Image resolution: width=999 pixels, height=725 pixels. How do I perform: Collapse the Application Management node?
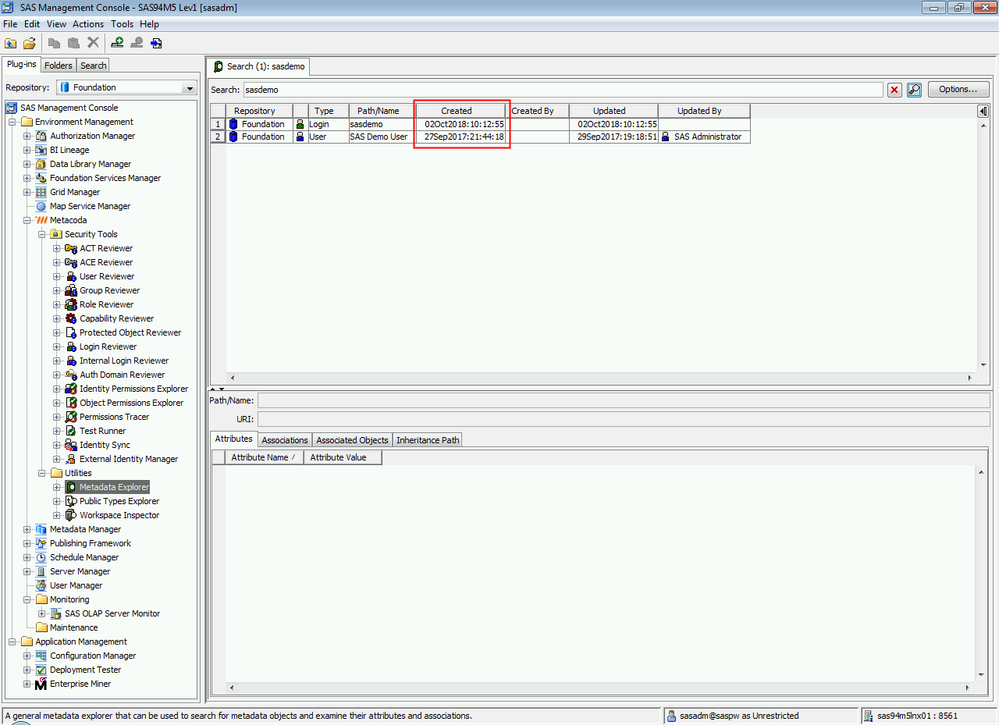point(12,641)
